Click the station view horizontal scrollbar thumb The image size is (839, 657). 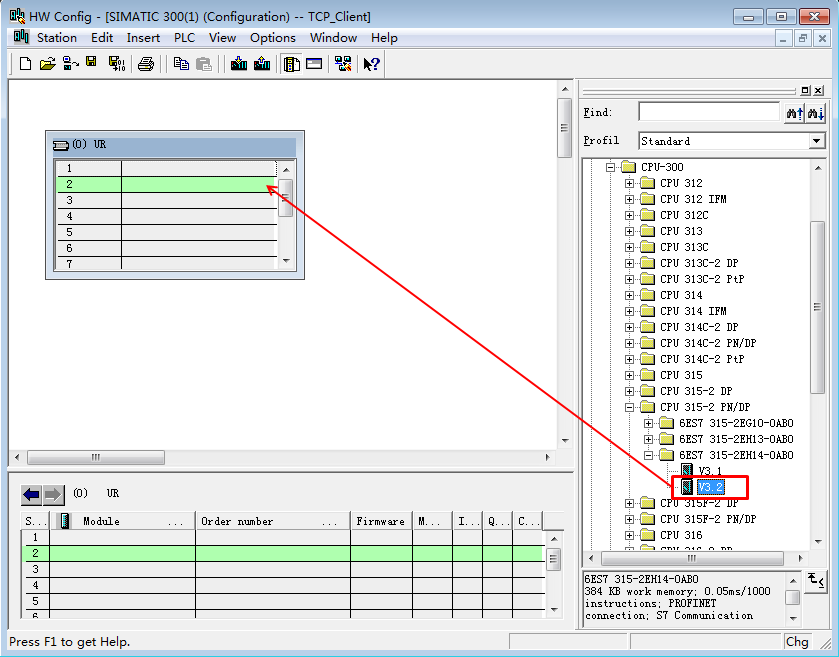[x=96, y=457]
